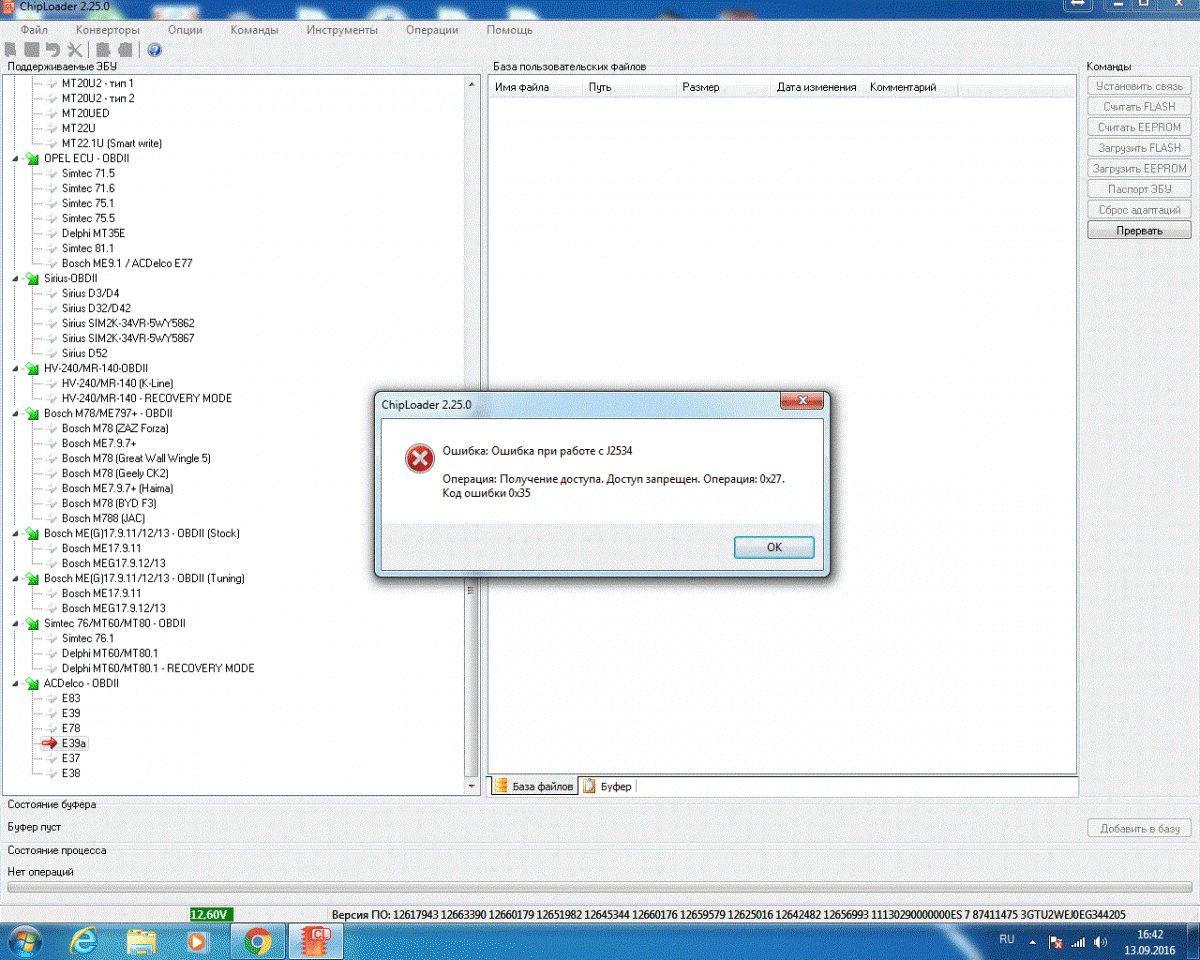Screen dimensions: 1200x960
Task: Open the Файл menu
Action: (x=34, y=30)
